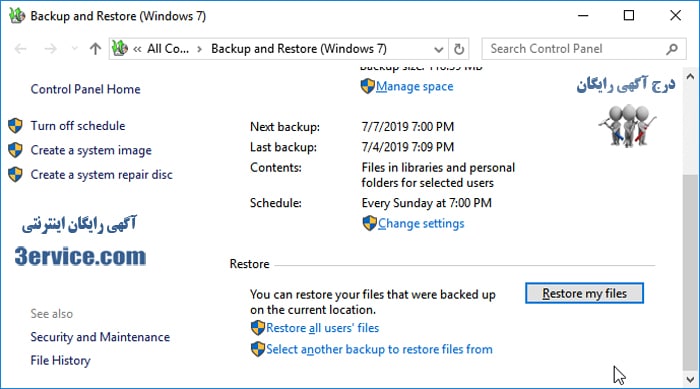Click the Last backup date 7/4/2019 7:09 PM

[408, 147]
